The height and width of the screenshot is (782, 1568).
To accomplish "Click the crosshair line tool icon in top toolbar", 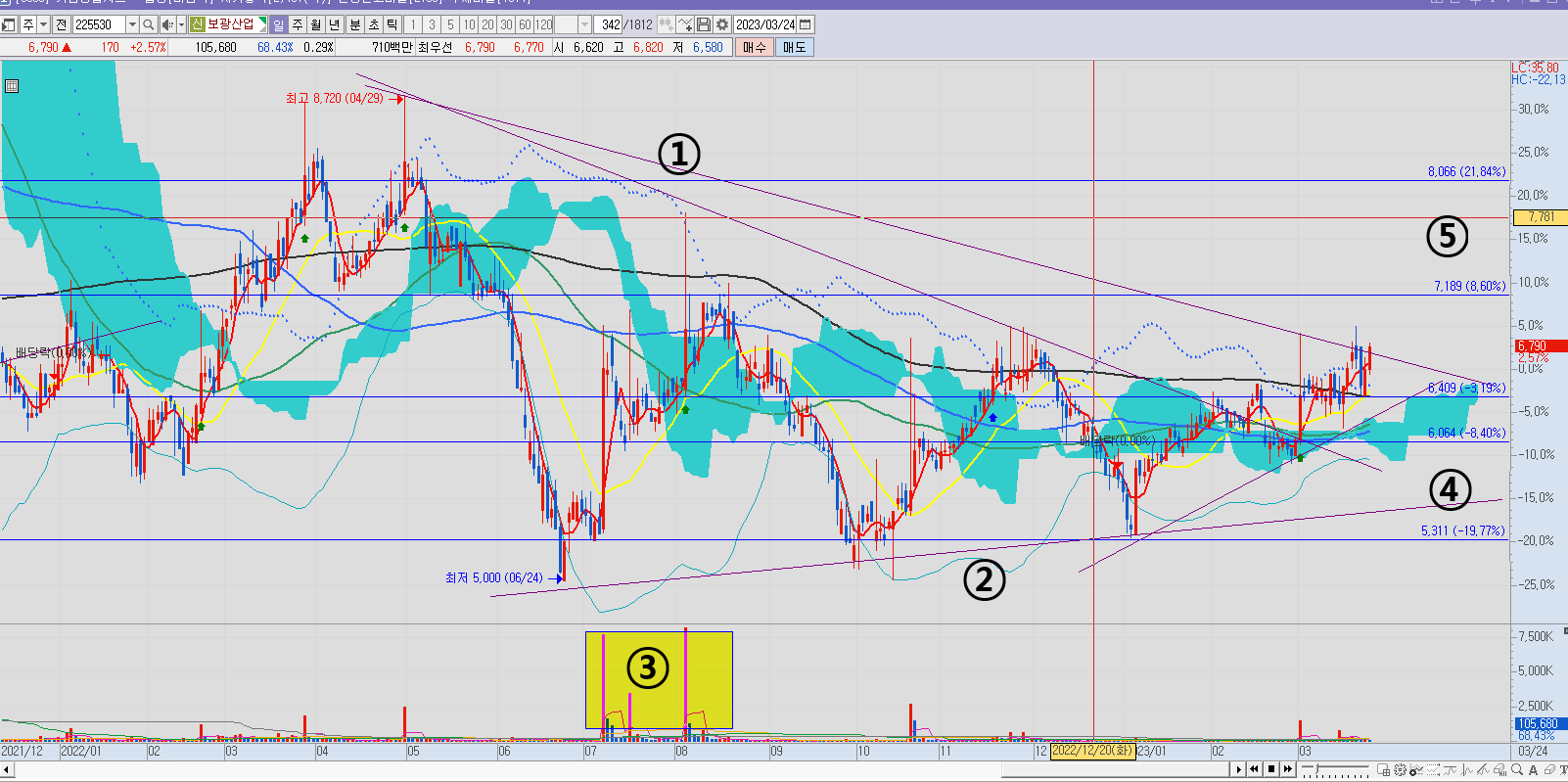I will pos(684,24).
